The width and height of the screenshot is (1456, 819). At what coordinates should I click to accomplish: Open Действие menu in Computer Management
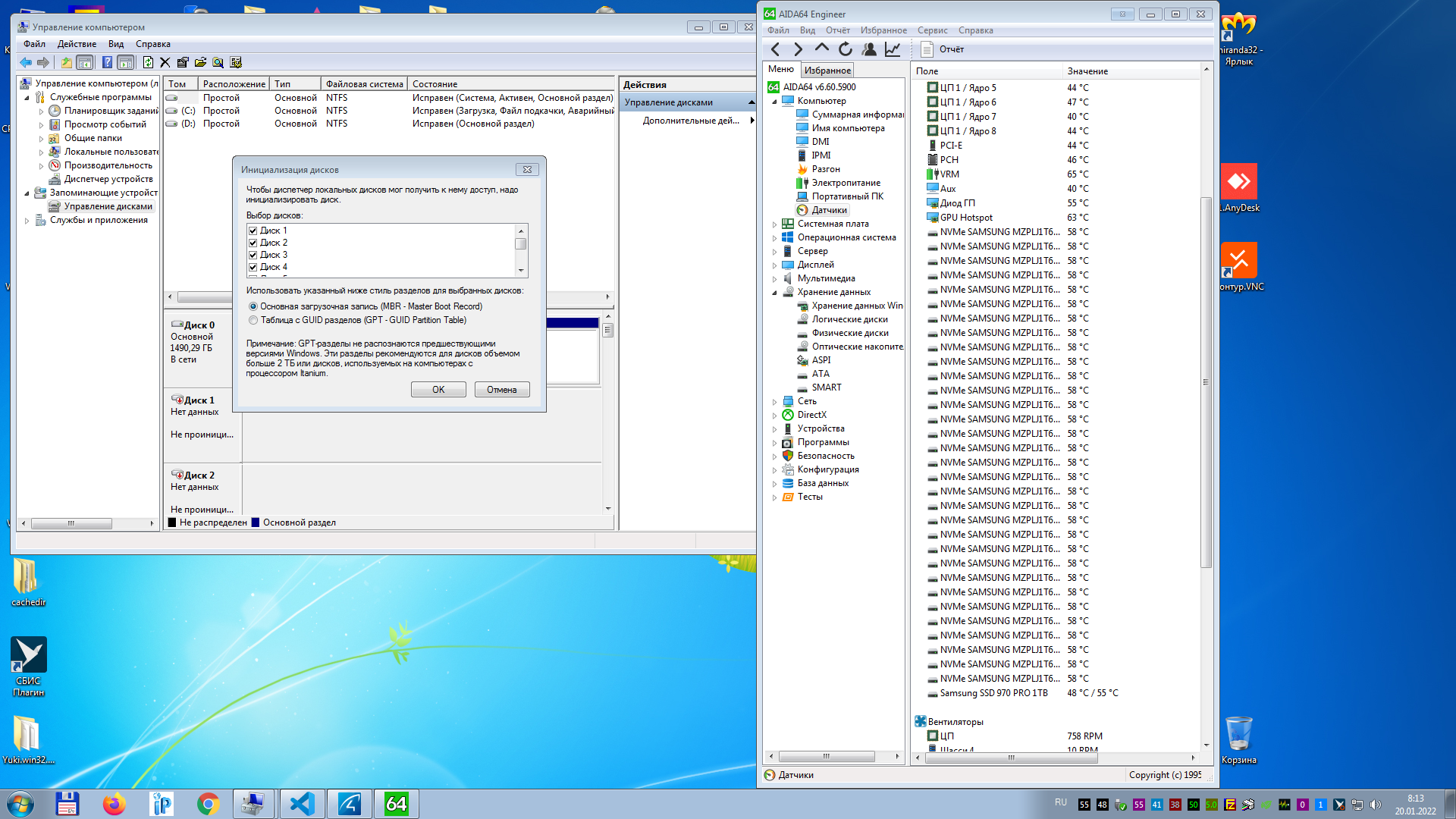click(76, 44)
